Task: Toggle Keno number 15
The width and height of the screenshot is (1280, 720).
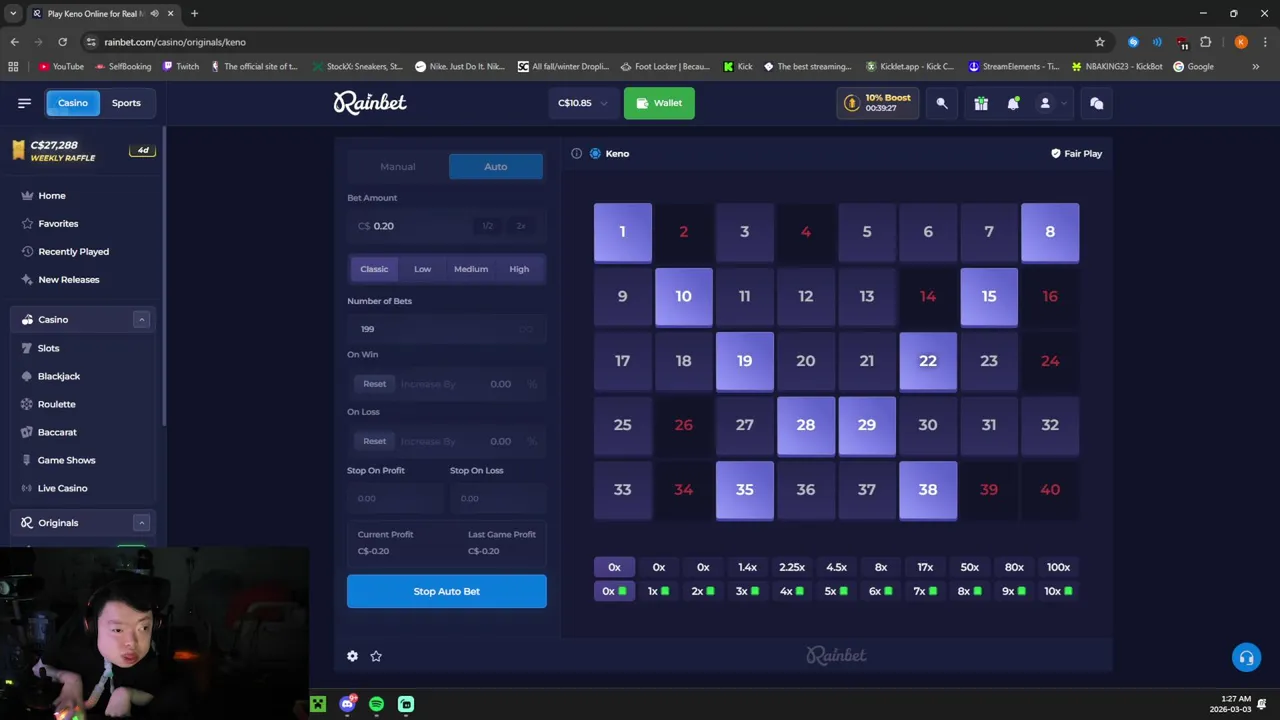Action: (x=988, y=296)
